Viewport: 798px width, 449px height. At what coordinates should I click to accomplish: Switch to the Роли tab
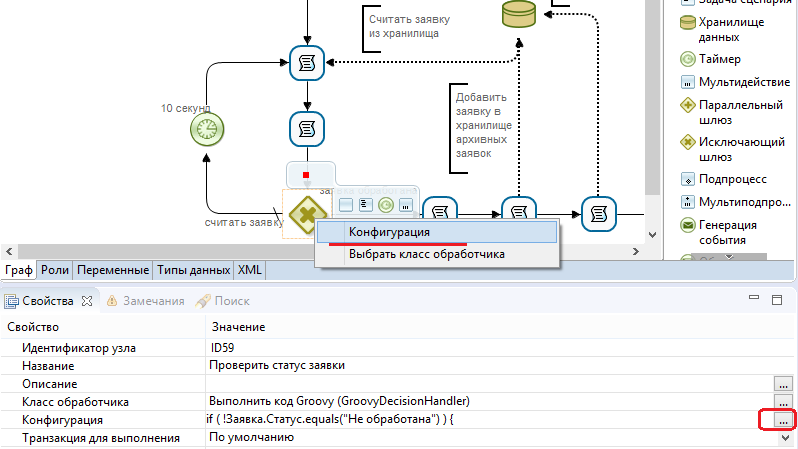pyautogui.click(x=55, y=270)
